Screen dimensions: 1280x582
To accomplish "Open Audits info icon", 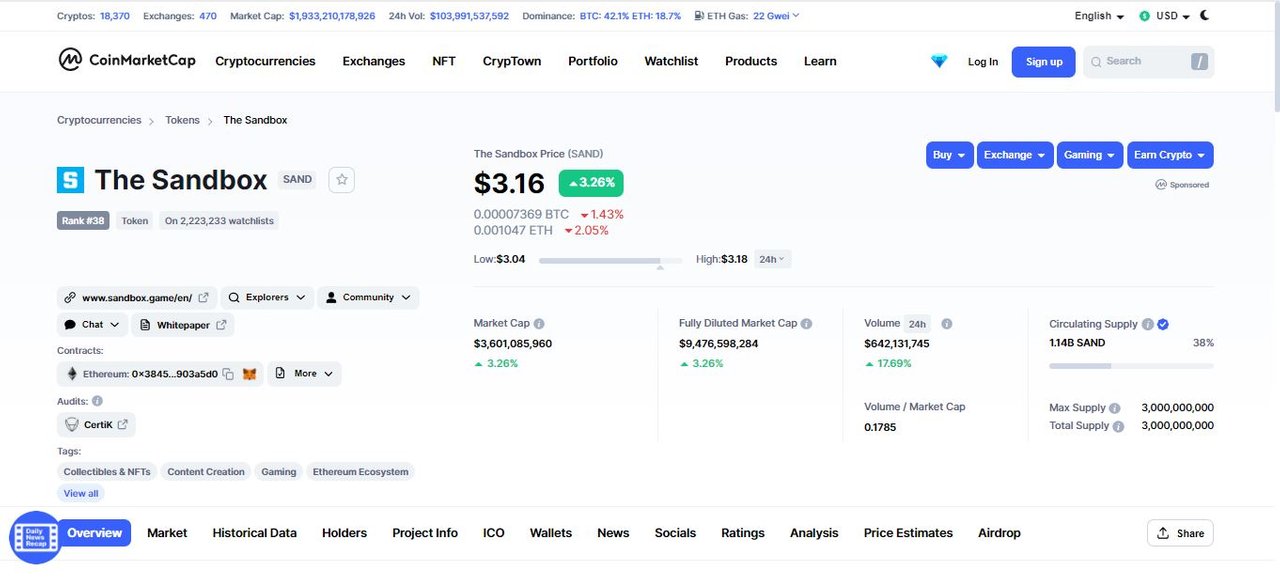I will [x=97, y=401].
